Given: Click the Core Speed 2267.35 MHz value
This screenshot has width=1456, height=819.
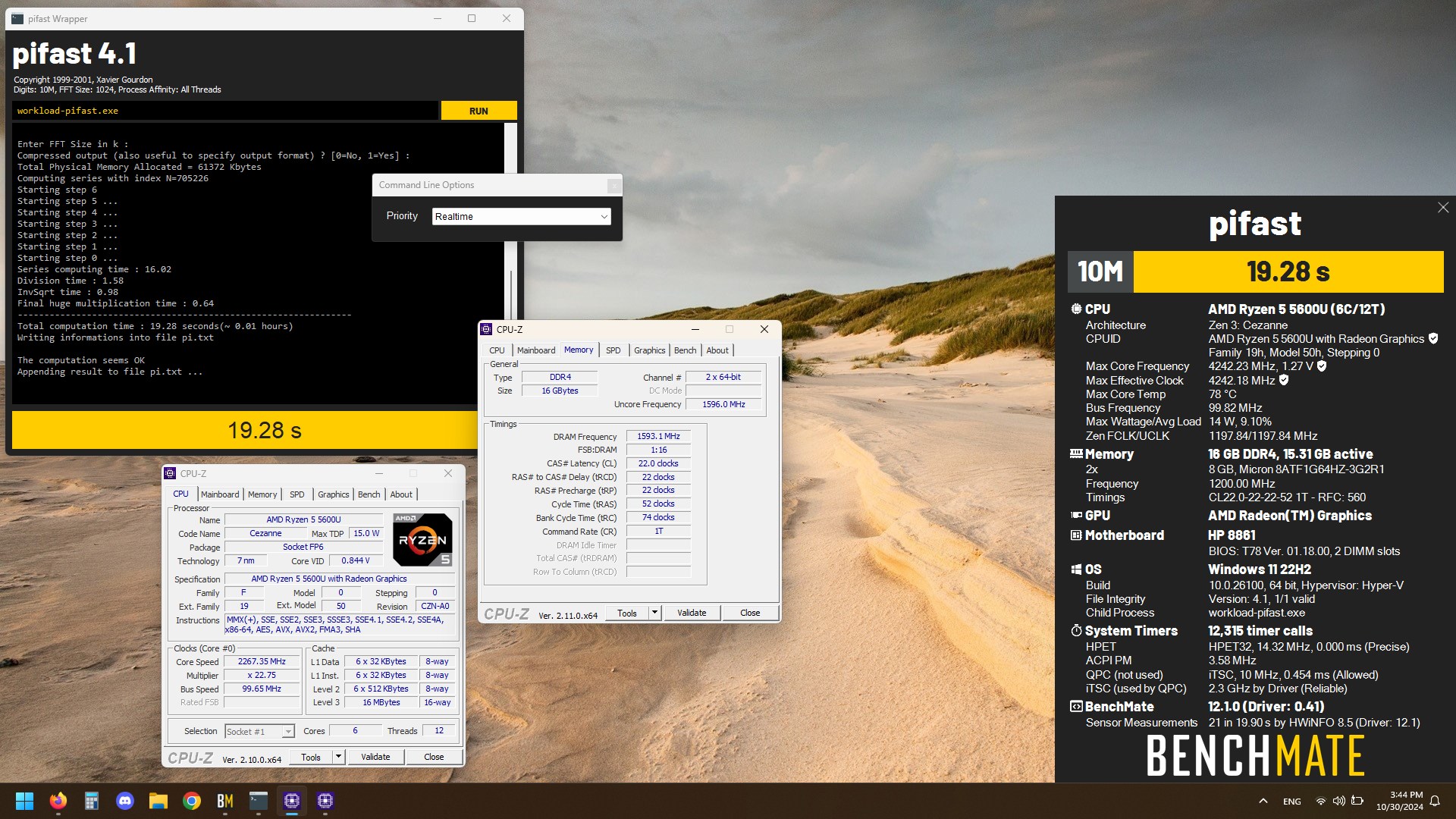Looking at the screenshot, I should click(262, 661).
